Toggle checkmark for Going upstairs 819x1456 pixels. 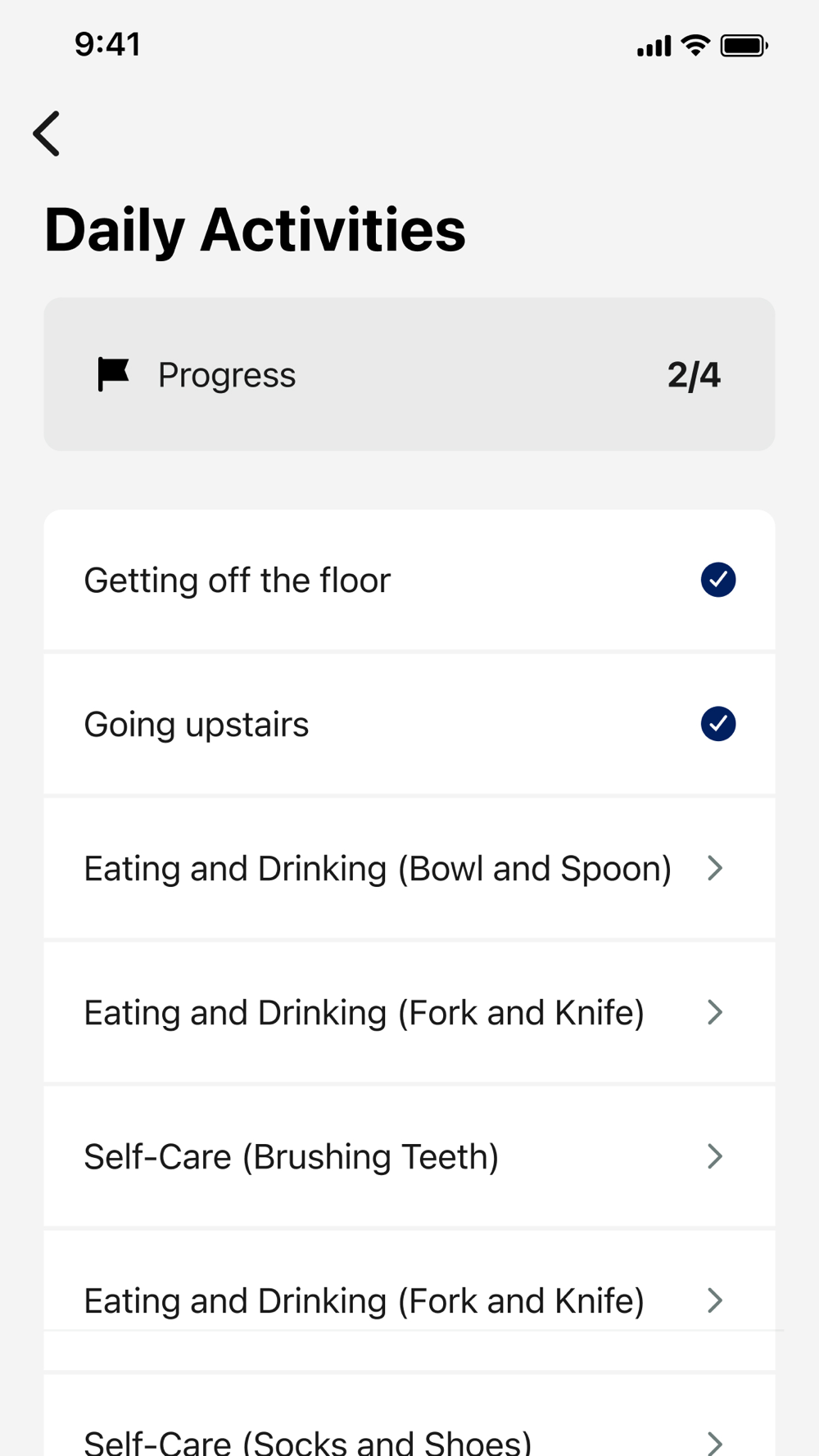[x=718, y=724]
